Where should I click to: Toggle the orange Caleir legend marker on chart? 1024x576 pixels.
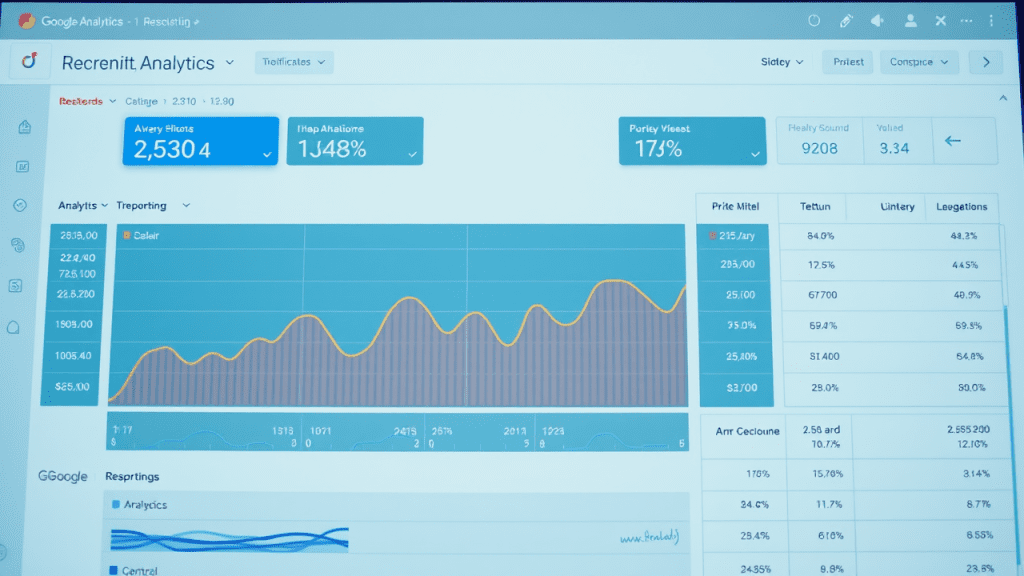pyautogui.click(x=126, y=236)
